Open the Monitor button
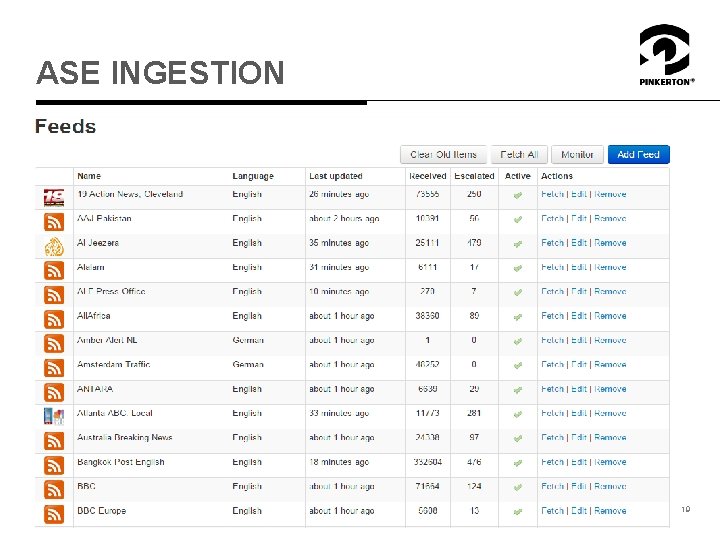Screen dimensions: 720x540 [x=577, y=155]
